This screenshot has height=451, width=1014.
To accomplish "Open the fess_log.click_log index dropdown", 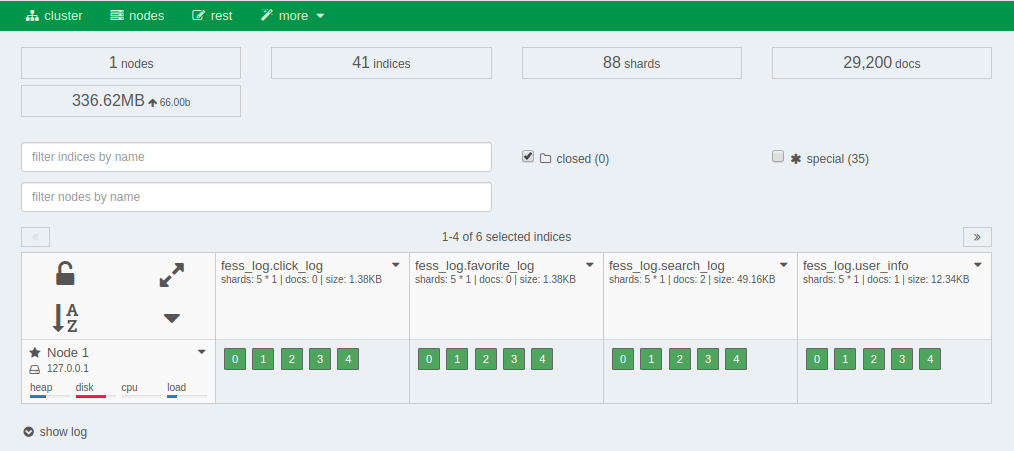I will [x=396, y=266].
